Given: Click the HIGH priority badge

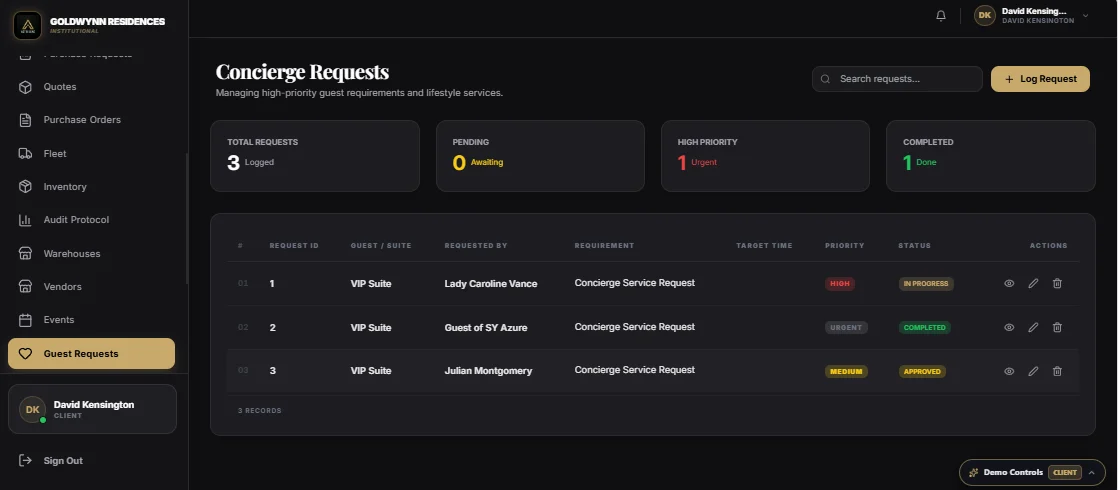Looking at the screenshot, I should [x=840, y=284].
